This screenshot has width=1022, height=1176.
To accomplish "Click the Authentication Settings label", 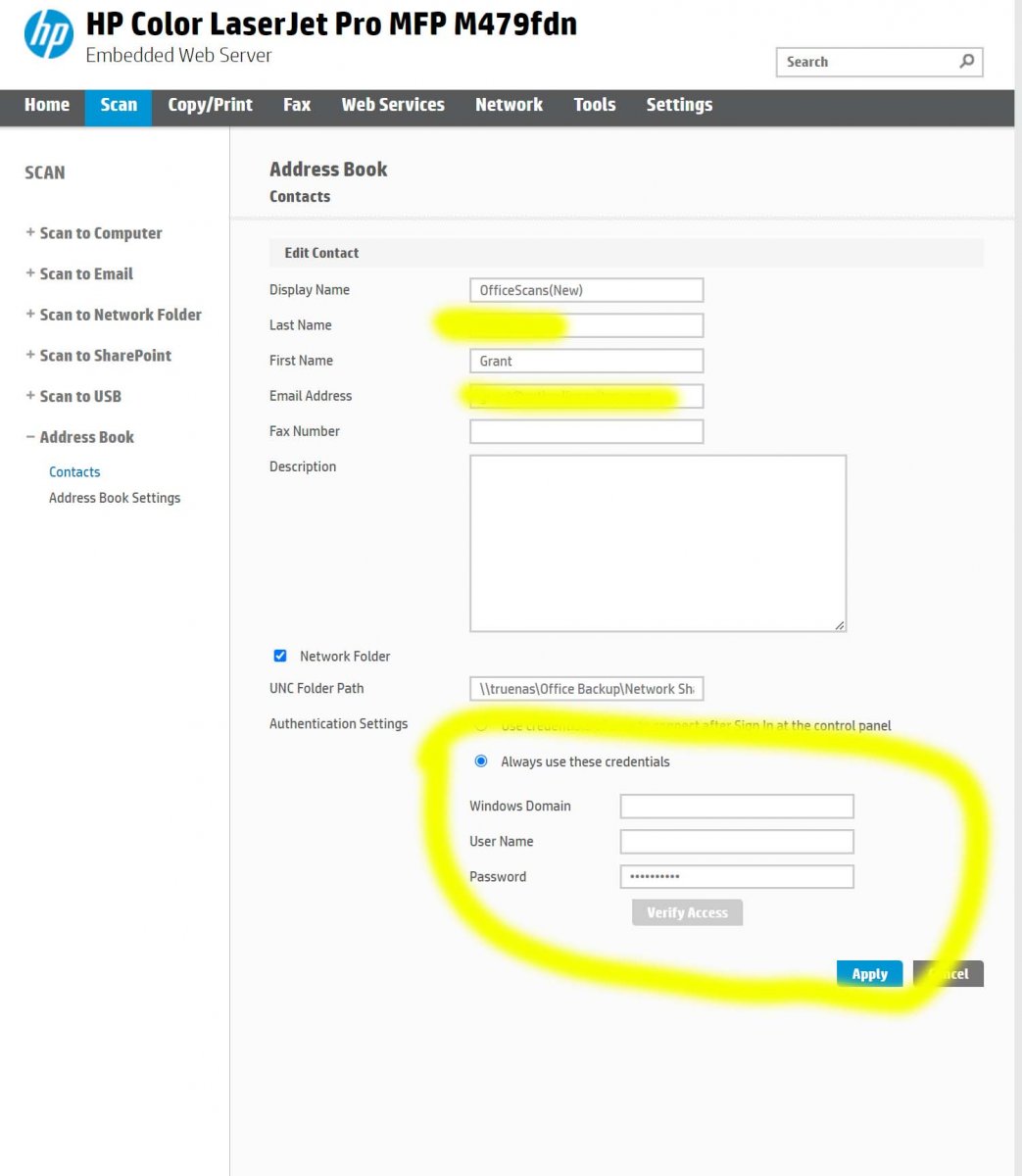I will (x=338, y=723).
